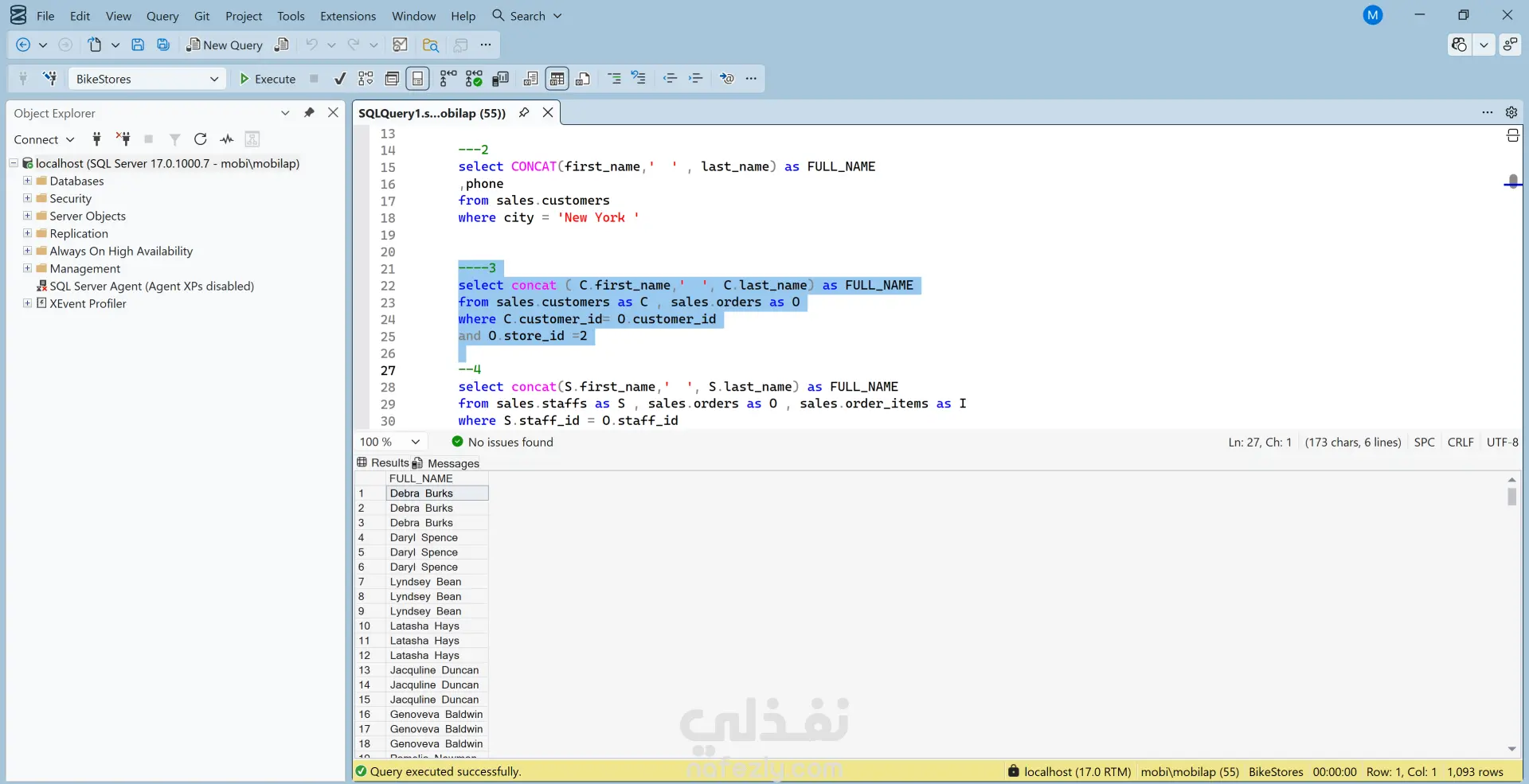This screenshot has height=784, width=1529.
Task: Execute the selected query
Action: pos(268,78)
